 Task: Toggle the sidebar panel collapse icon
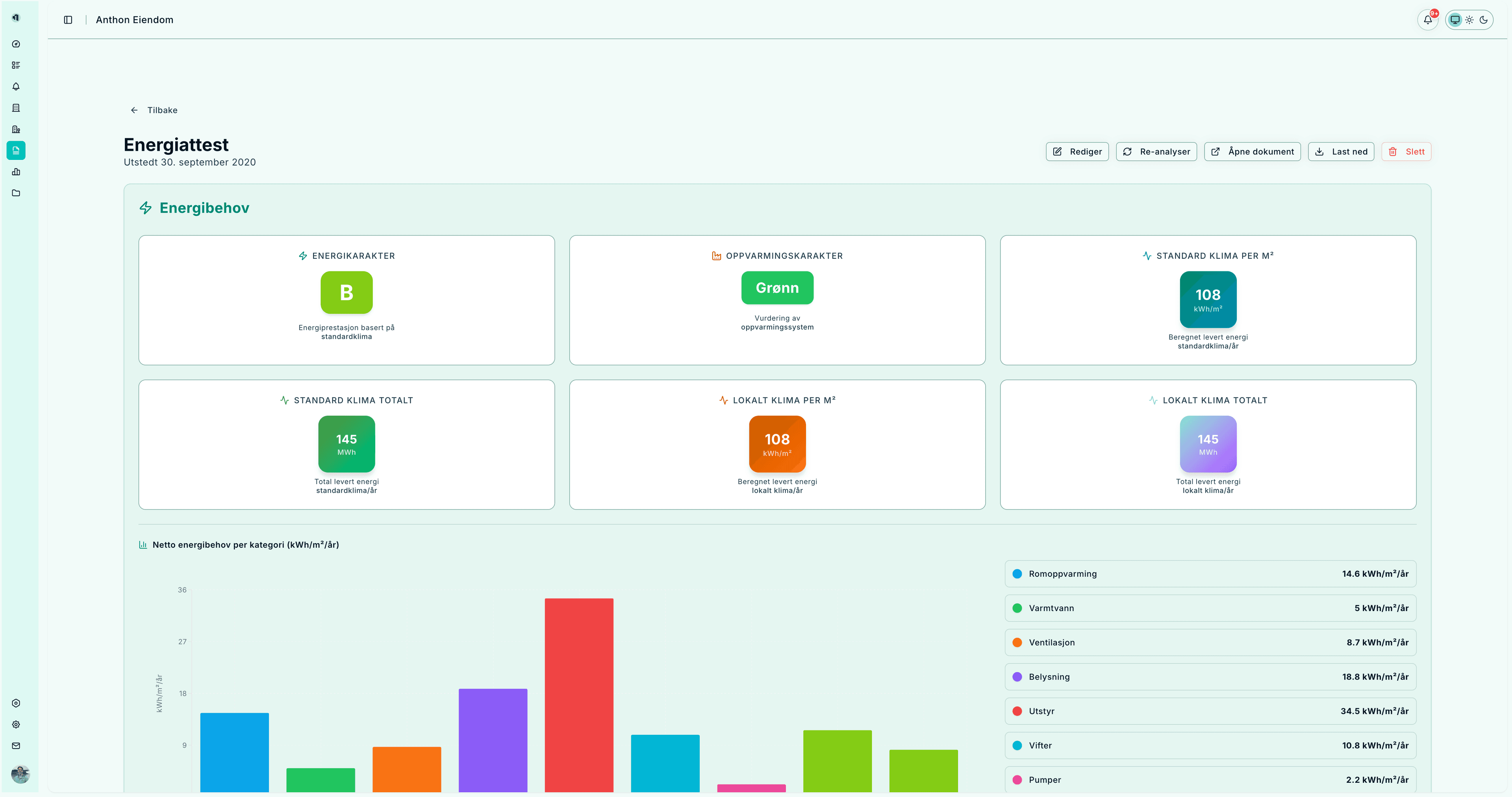pos(68,20)
